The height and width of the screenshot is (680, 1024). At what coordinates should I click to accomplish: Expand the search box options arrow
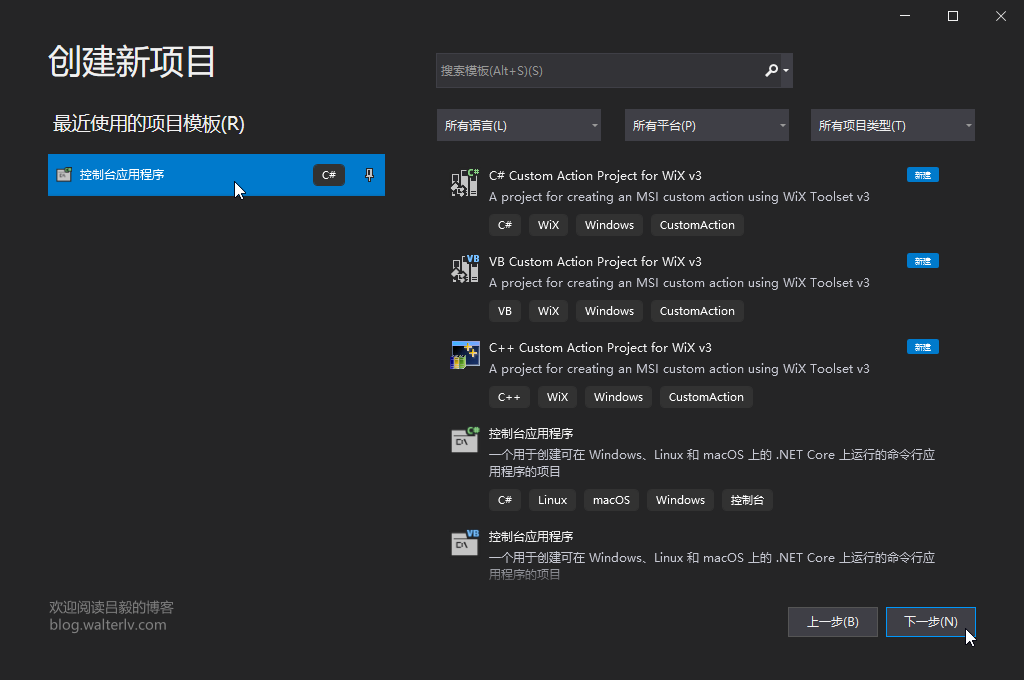(x=787, y=71)
